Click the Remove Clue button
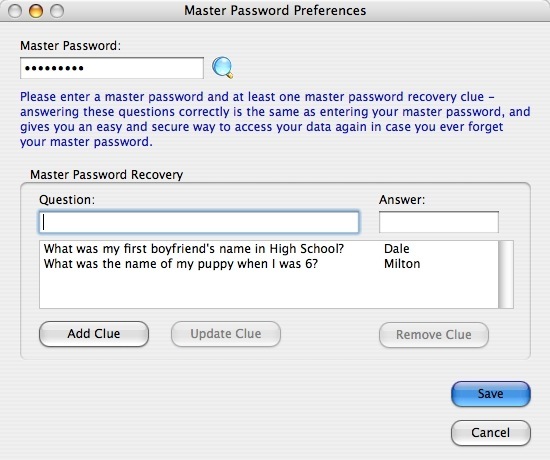This screenshot has width=550, height=460. (x=434, y=335)
